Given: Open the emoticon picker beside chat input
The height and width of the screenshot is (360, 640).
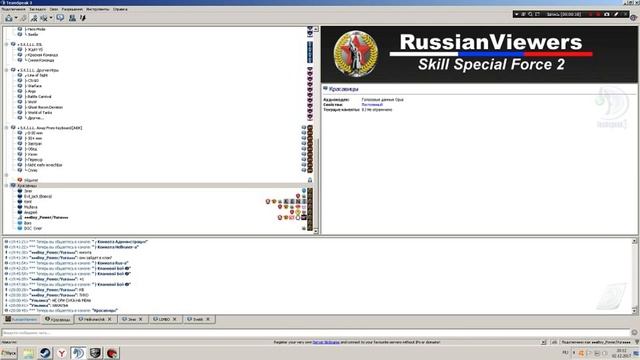Looking at the screenshot, I should 635,333.
